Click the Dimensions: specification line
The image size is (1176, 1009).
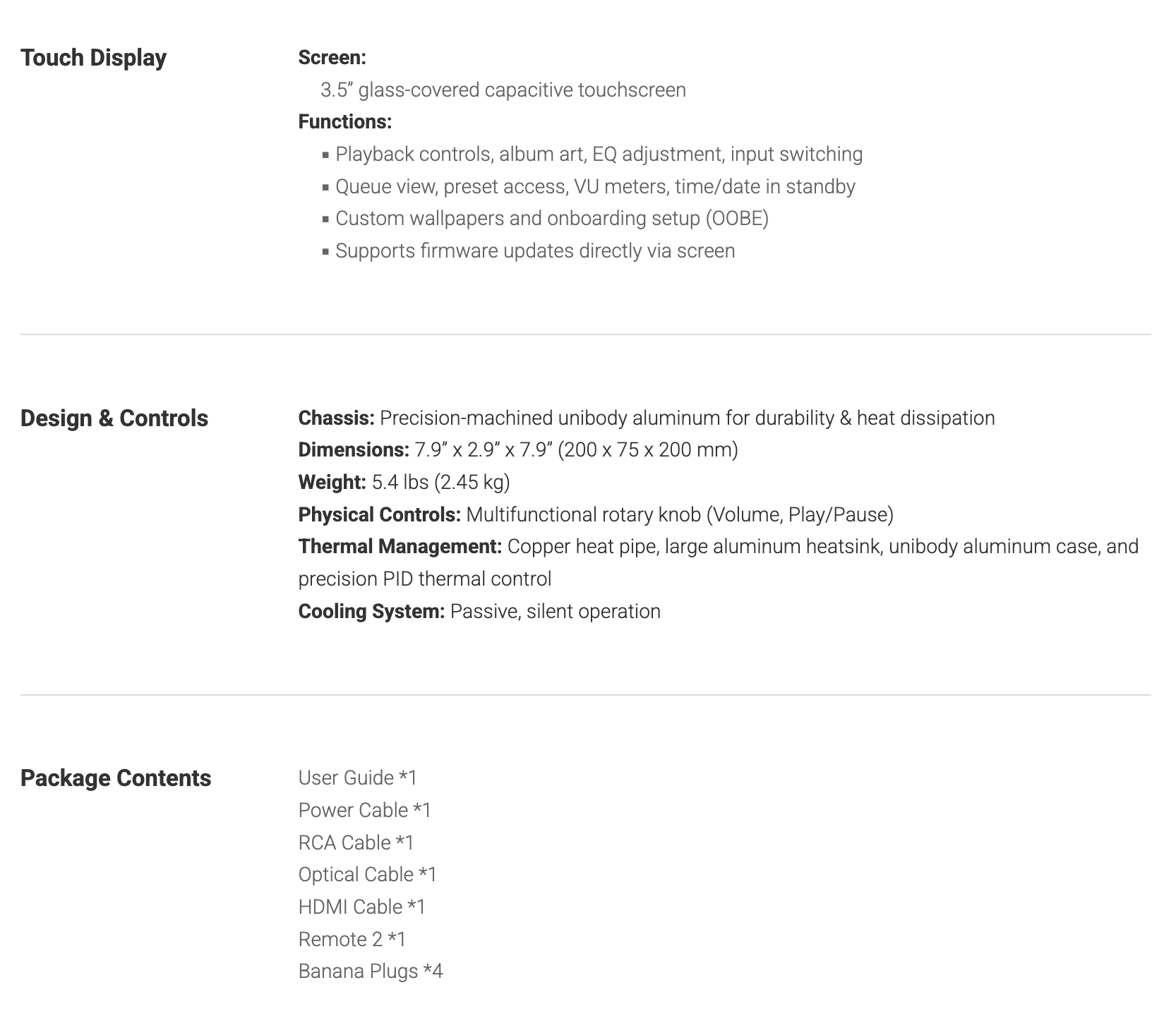click(x=517, y=450)
